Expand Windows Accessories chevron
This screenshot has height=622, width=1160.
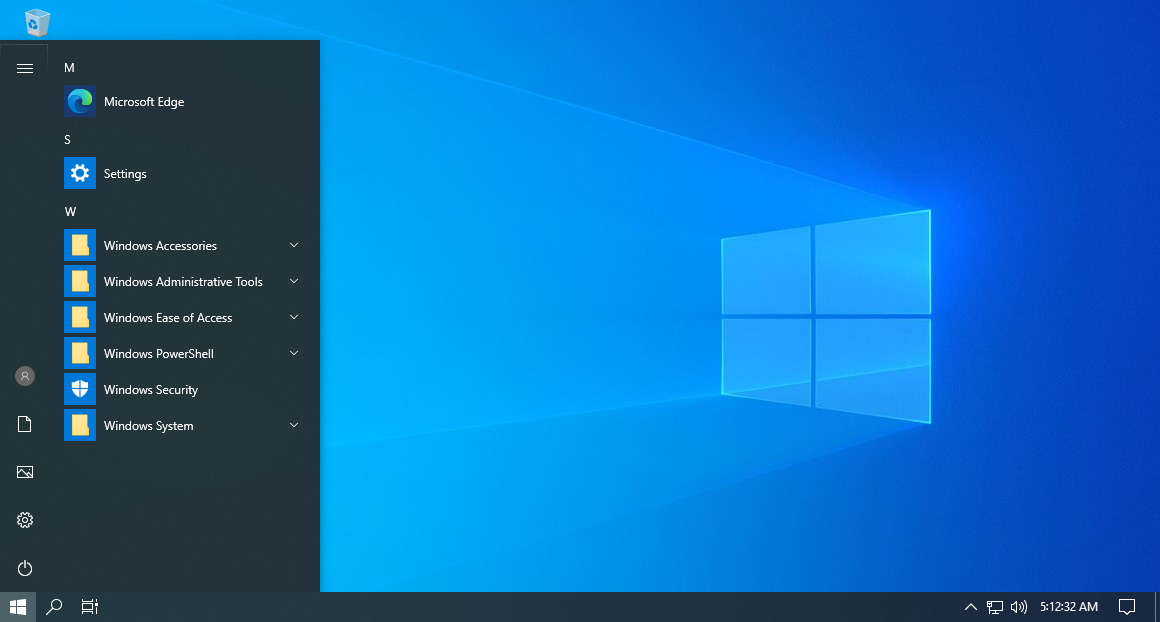pos(294,246)
